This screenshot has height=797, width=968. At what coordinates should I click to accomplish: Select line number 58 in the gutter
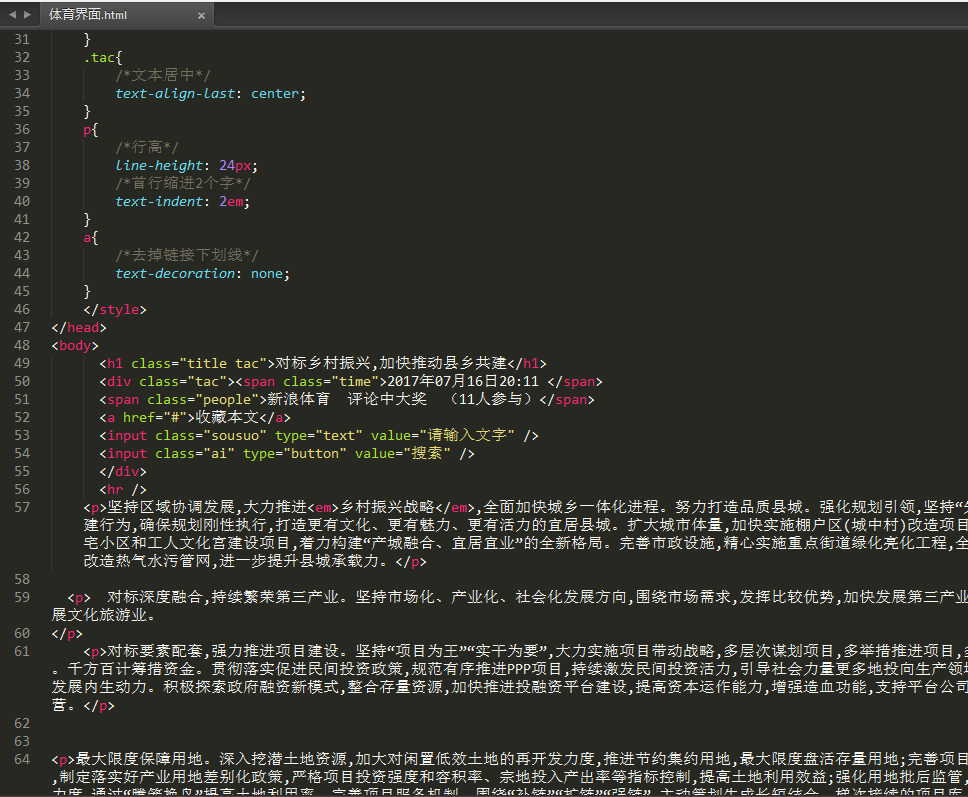coord(22,579)
